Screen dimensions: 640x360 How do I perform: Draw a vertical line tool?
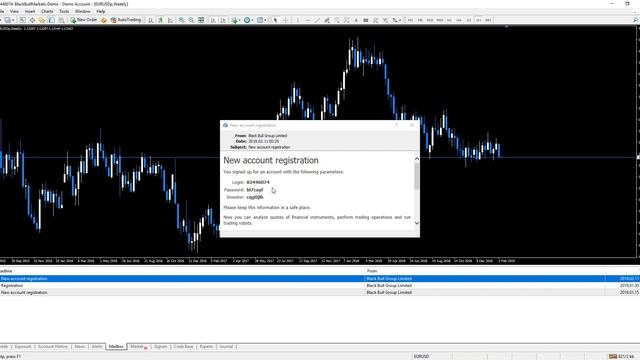pyautogui.click(x=298, y=20)
